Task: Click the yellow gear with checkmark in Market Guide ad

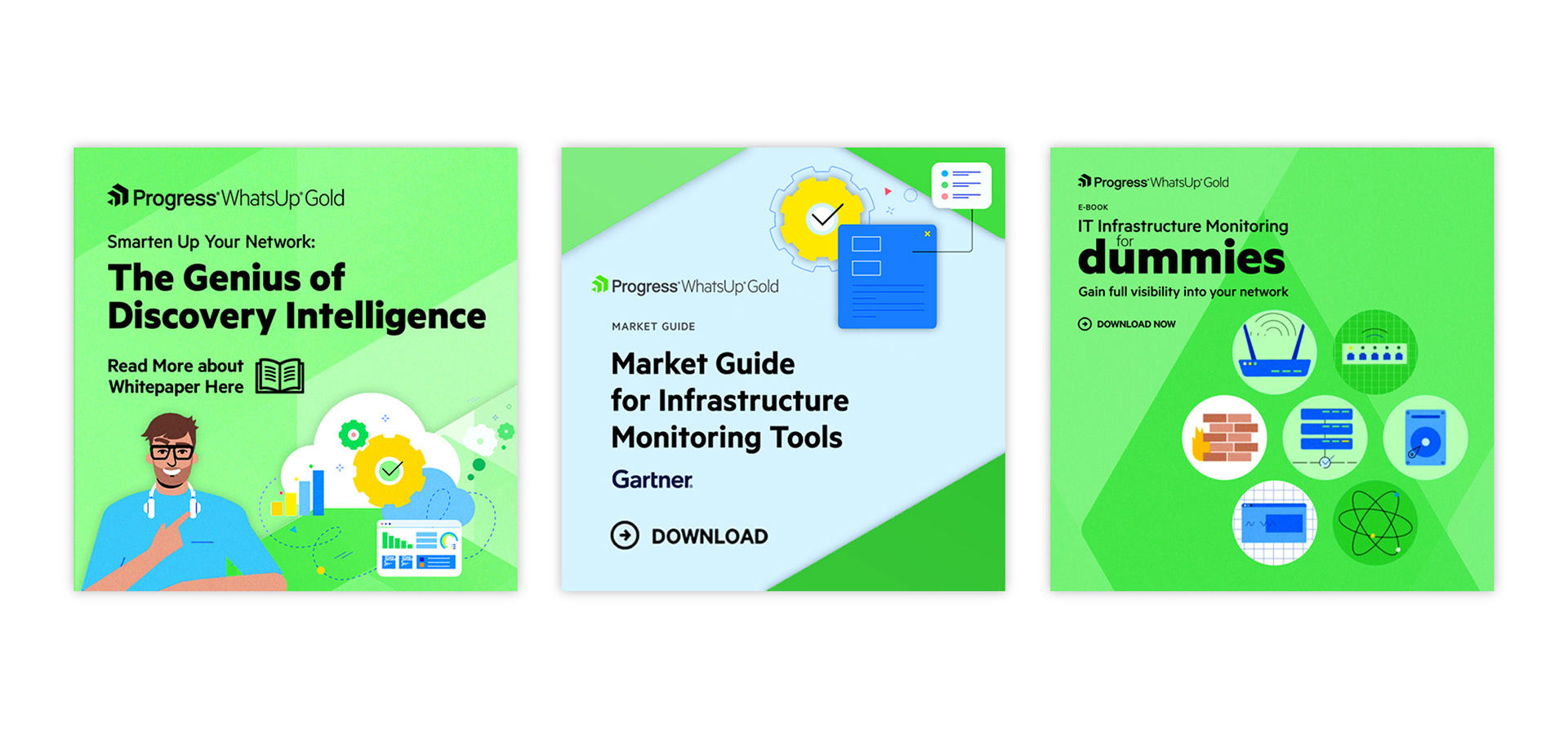Action: [x=821, y=218]
